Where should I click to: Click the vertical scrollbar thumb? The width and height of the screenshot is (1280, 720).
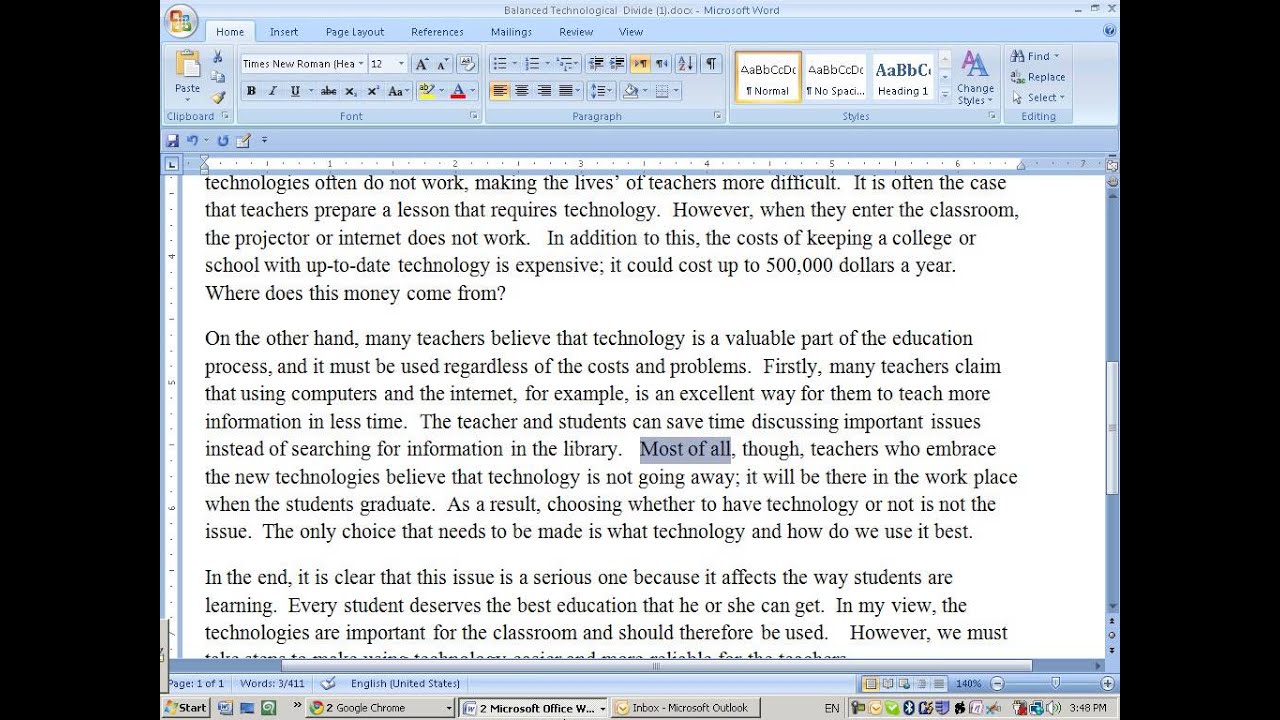(x=1111, y=428)
